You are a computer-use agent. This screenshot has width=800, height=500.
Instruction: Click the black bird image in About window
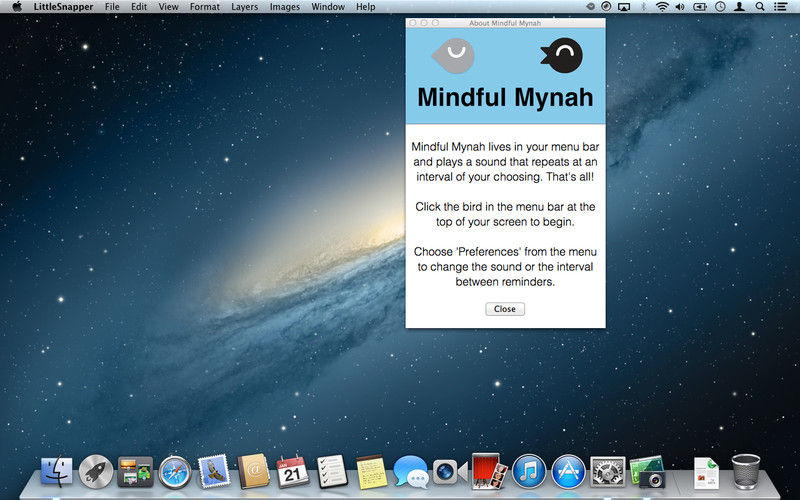point(562,55)
